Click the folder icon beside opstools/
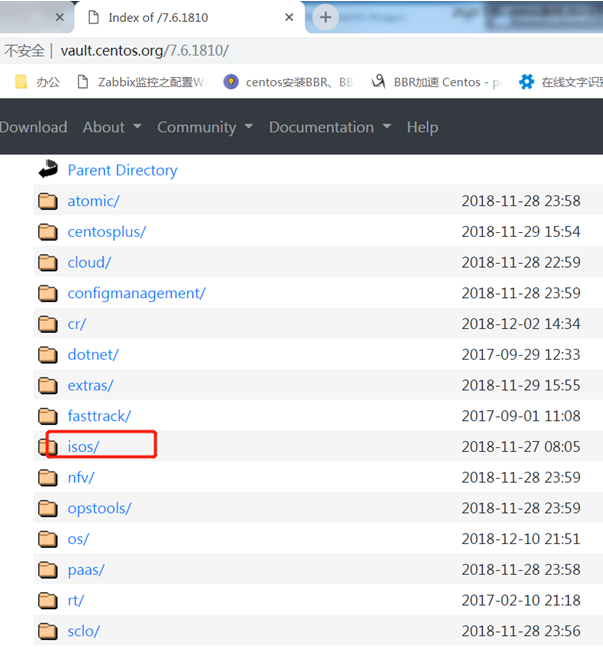 (48, 508)
